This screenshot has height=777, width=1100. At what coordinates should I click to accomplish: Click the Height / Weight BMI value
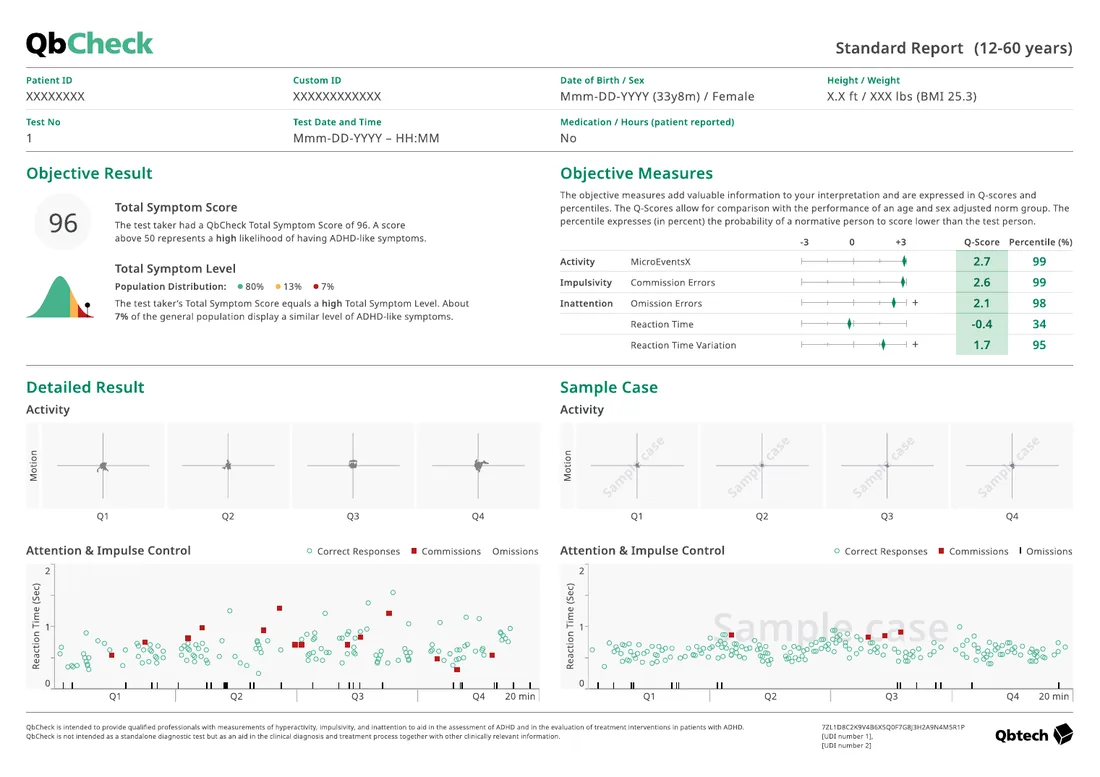point(901,96)
